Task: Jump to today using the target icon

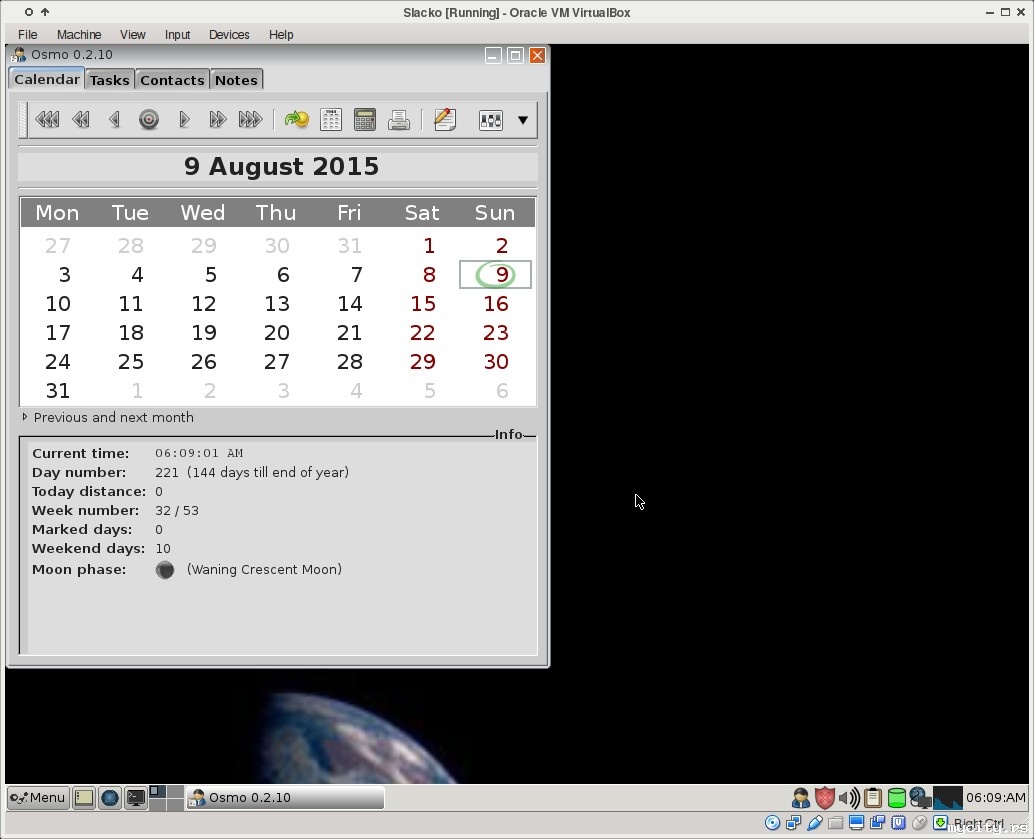Action: tap(149, 119)
